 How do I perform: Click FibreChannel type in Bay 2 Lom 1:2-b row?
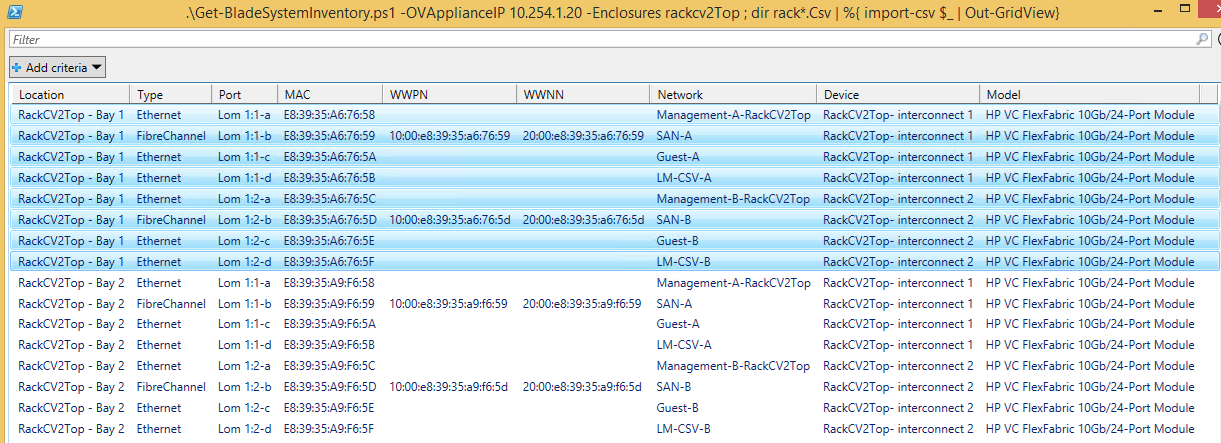171,387
